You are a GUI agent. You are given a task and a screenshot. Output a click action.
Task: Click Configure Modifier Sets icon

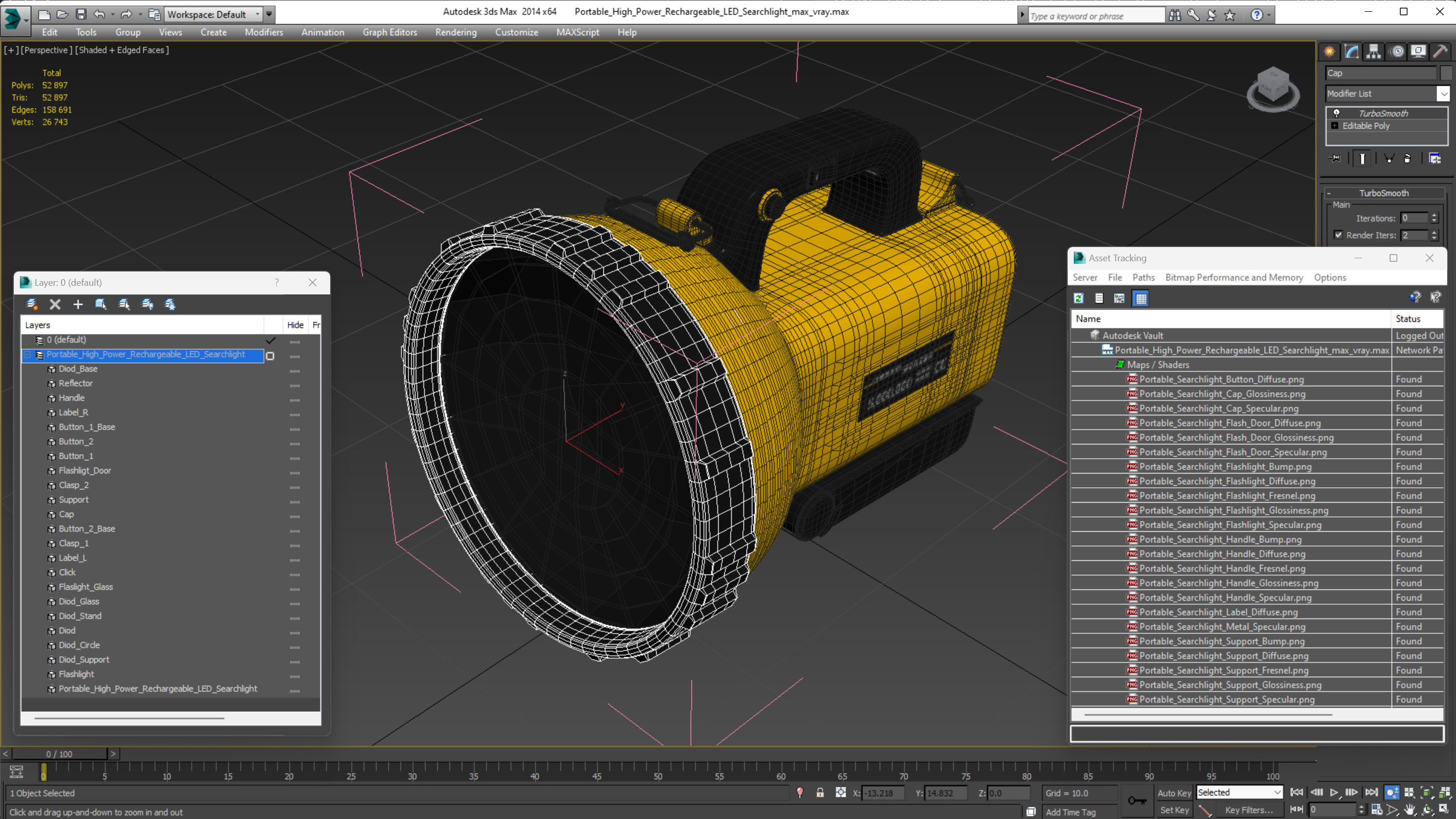pyautogui.click(x=1435, y=158)
